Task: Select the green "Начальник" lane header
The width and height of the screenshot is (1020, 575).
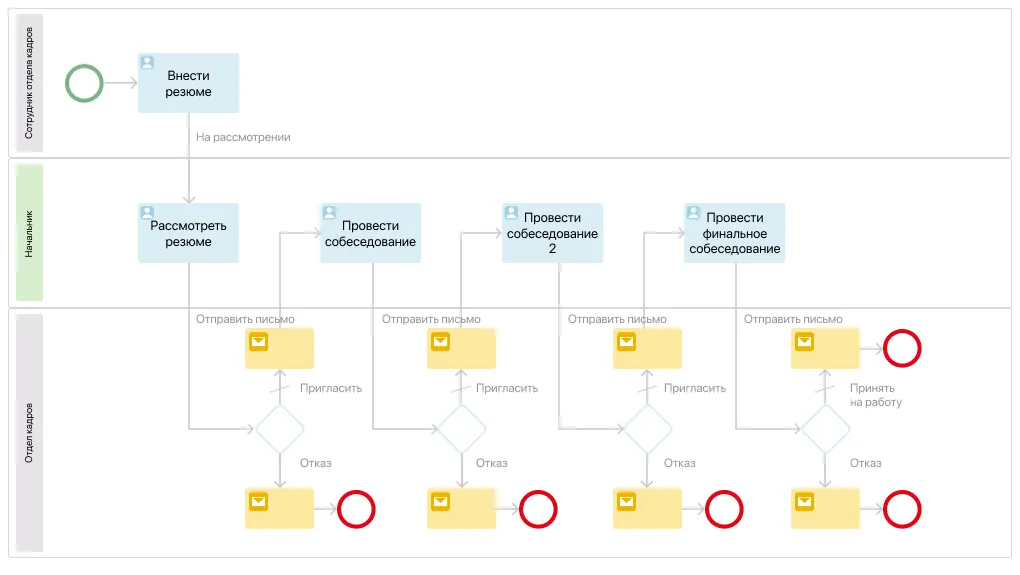Action: click(x=29, y=232)
